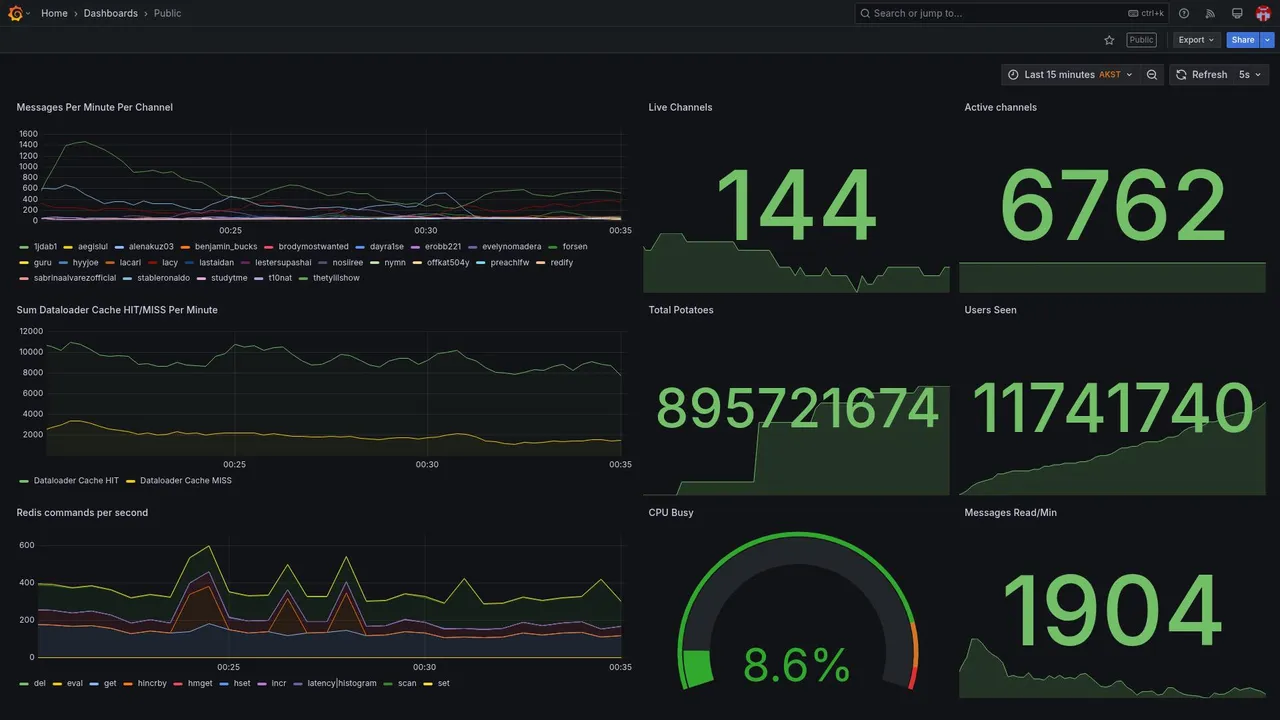The image size is (1280, 720).
Task: Click the Public badge label
Action: click(x=1141, y=40)
